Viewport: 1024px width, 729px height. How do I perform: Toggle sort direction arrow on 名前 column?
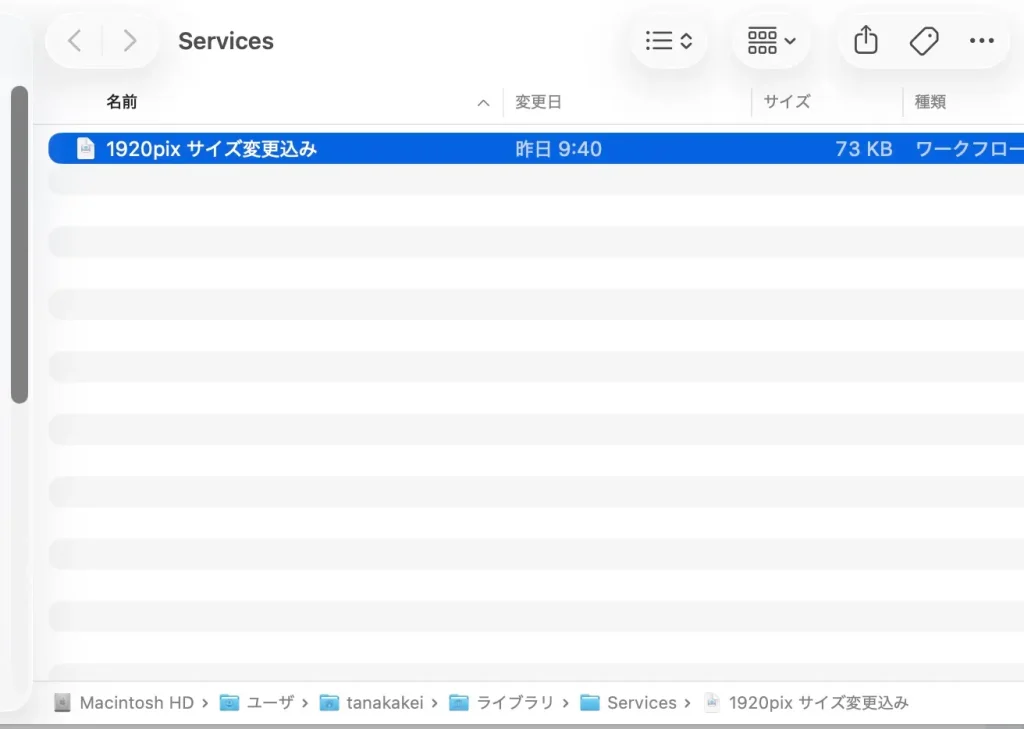483,103
